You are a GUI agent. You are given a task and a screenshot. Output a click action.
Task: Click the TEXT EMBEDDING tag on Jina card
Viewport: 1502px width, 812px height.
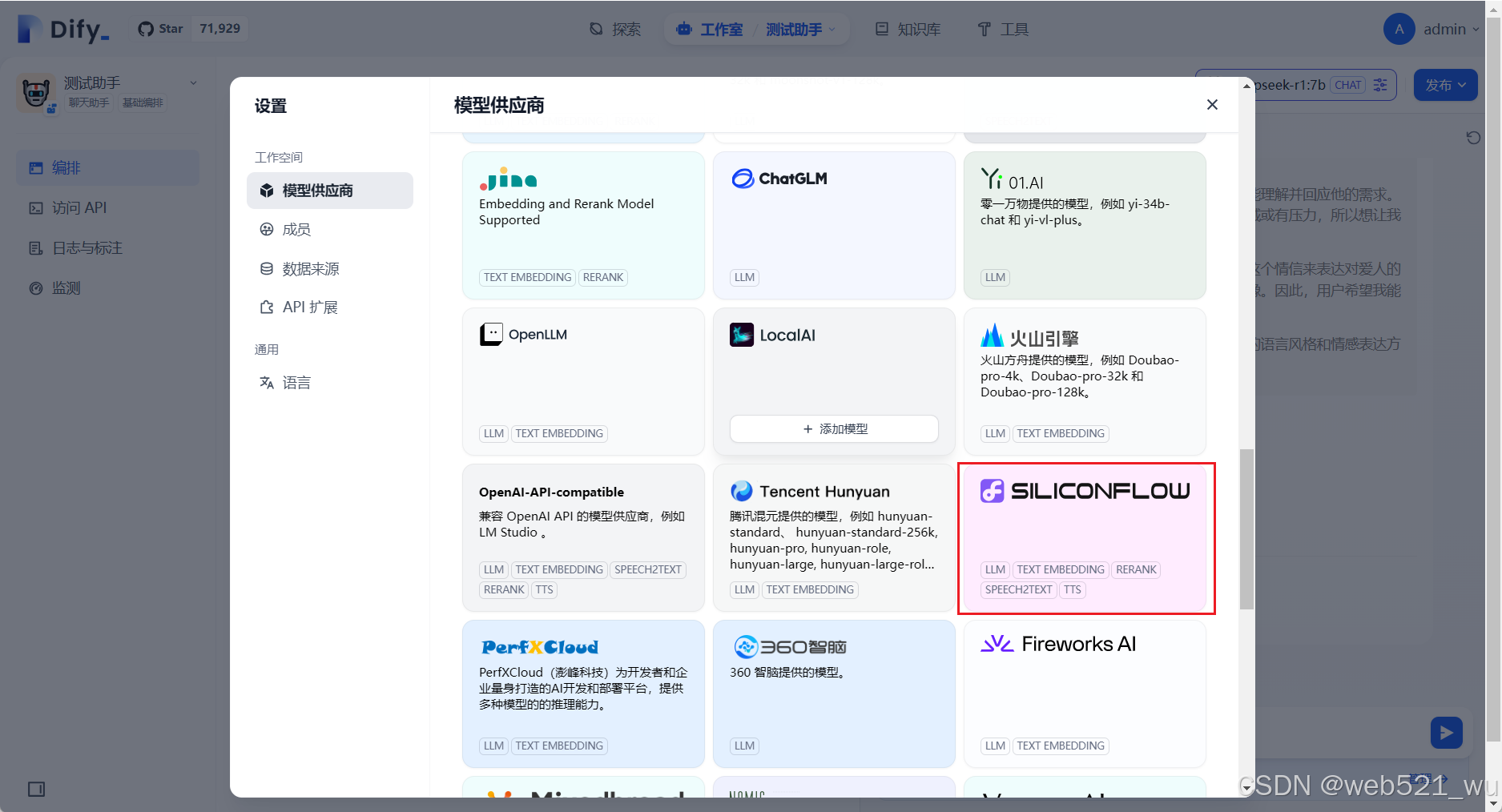pos(527,277)
